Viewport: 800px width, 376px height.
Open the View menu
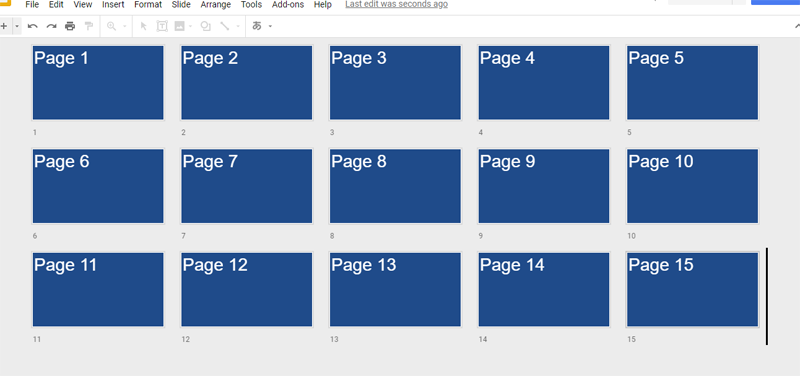pos(83,5)
